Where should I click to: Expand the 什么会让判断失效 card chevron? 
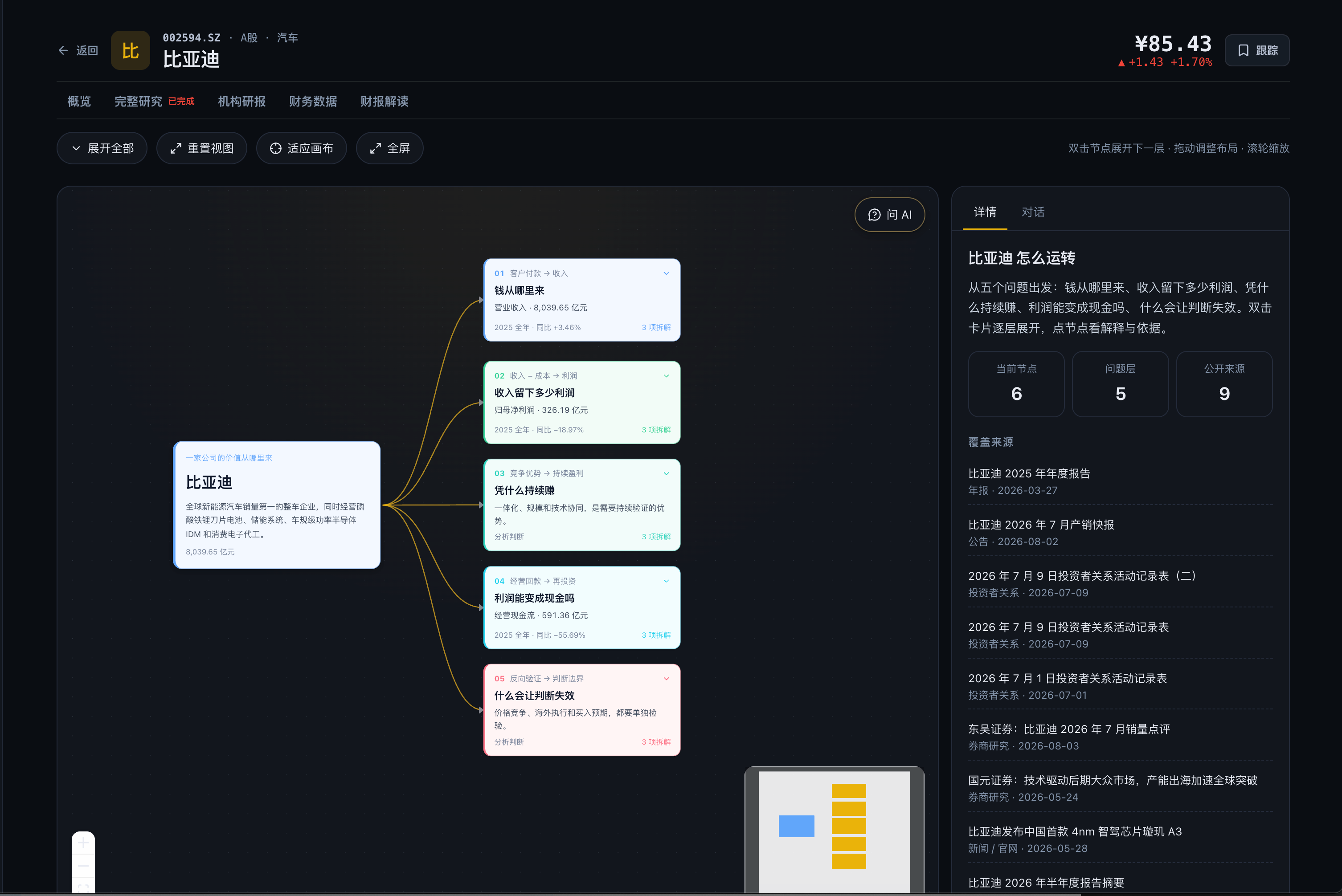tap(666, 678)
